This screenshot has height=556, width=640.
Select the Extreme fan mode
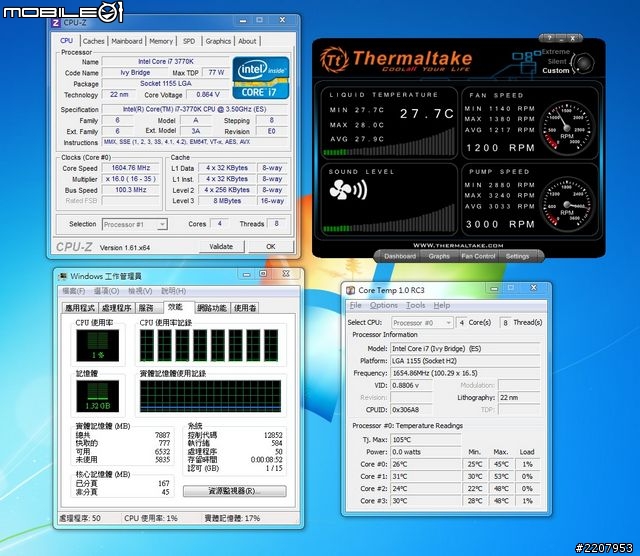coord(556,52)
